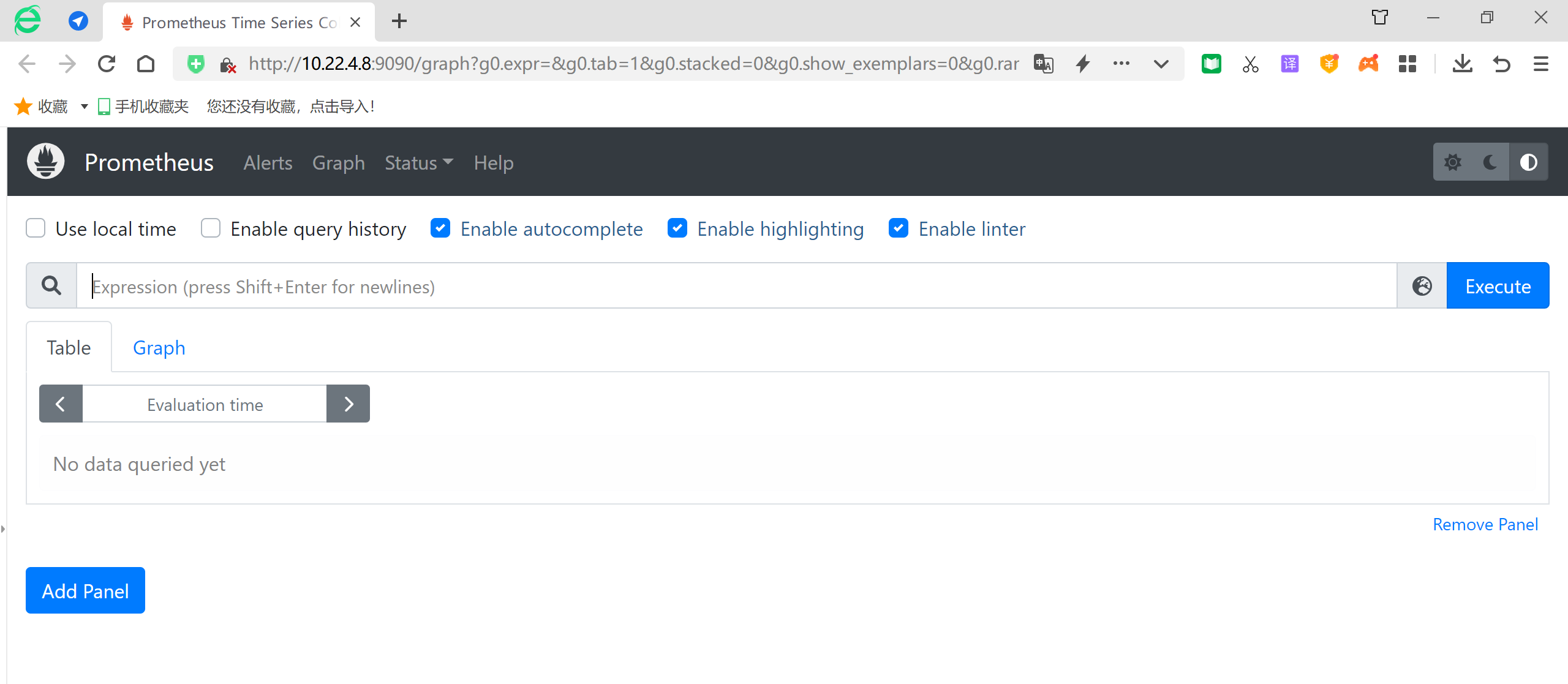This screenshot has width=1568, height=684.
Task: Switch to light theme sun icon
Action: [1452, 162]
